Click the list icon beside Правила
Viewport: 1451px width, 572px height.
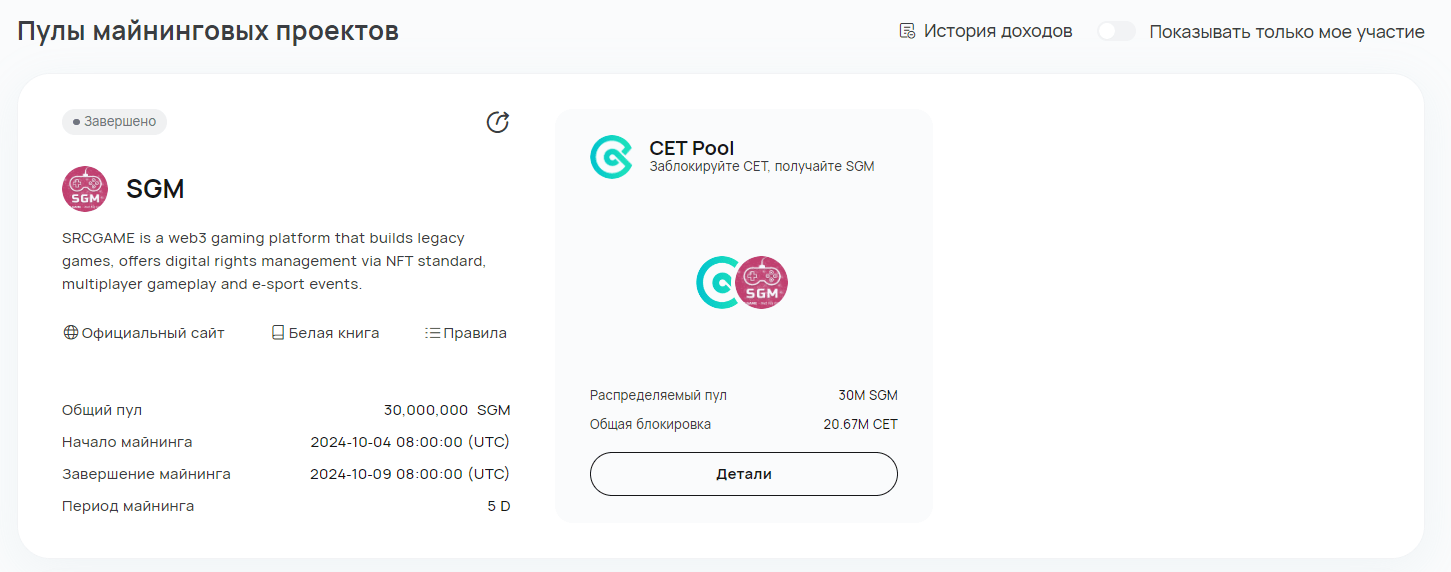tap(433, 333)
